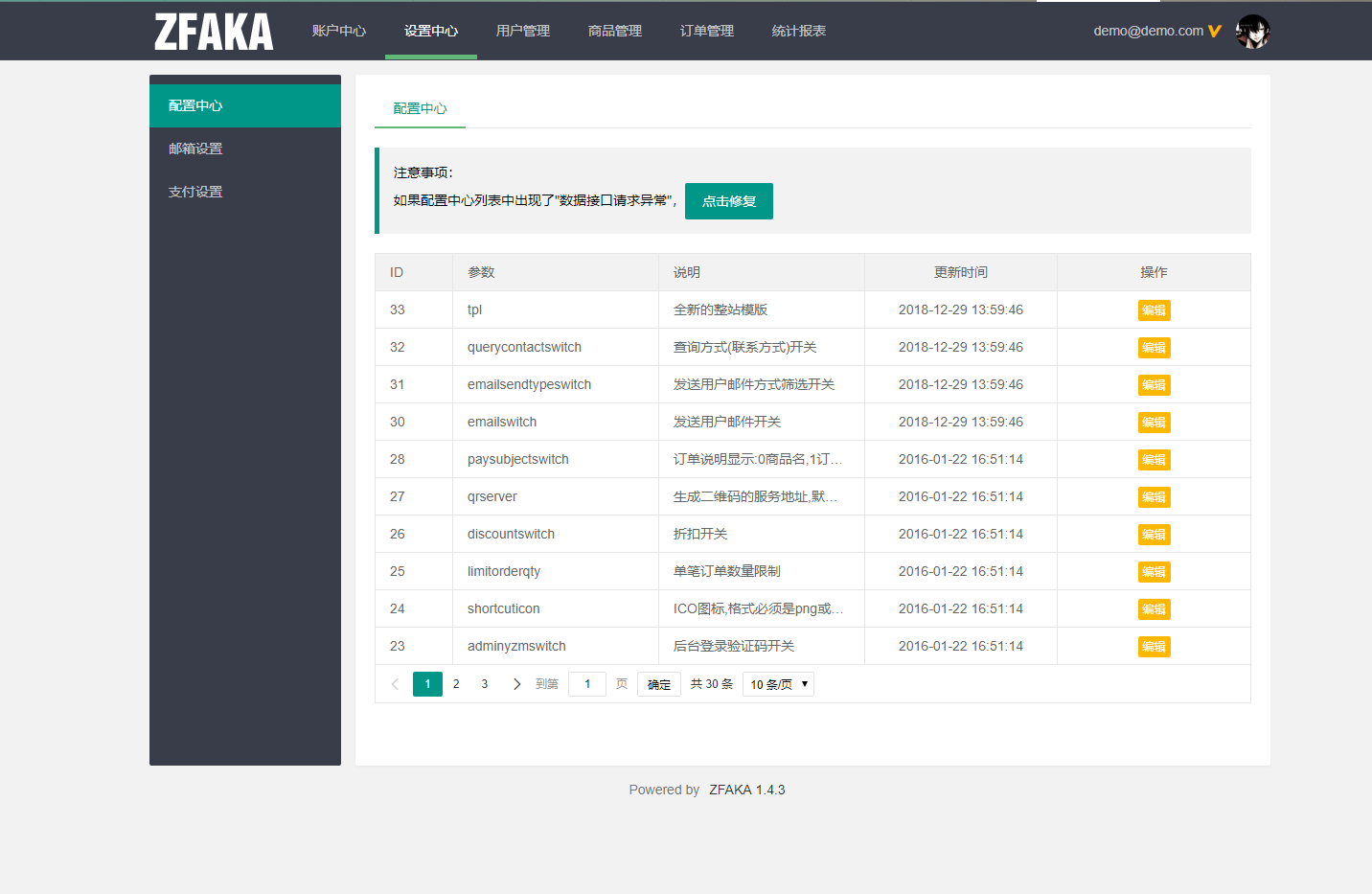This screenshot has height=894, width=1372.
Task: Select the 配置中心 tab heading
Action: click(x=420, y=108)
